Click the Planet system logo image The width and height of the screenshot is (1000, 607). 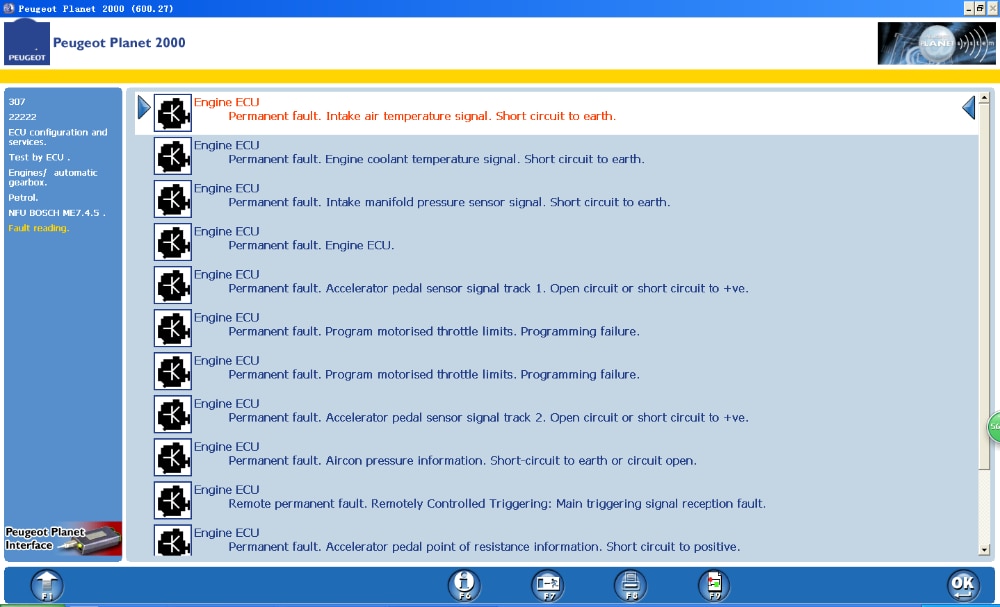(936, 43)
